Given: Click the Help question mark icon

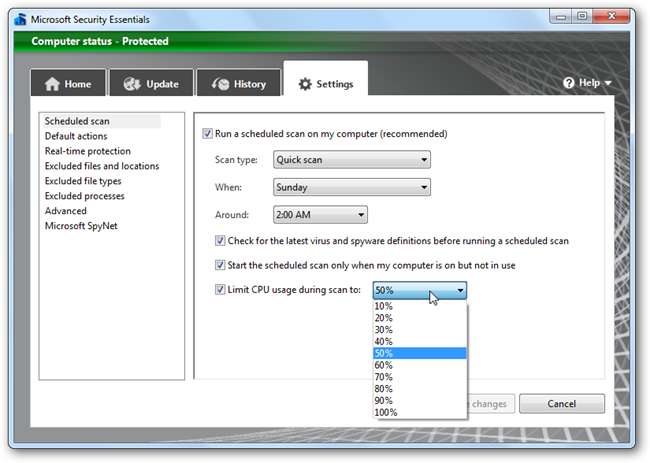Looking at the screenshot, I should 569,82.
